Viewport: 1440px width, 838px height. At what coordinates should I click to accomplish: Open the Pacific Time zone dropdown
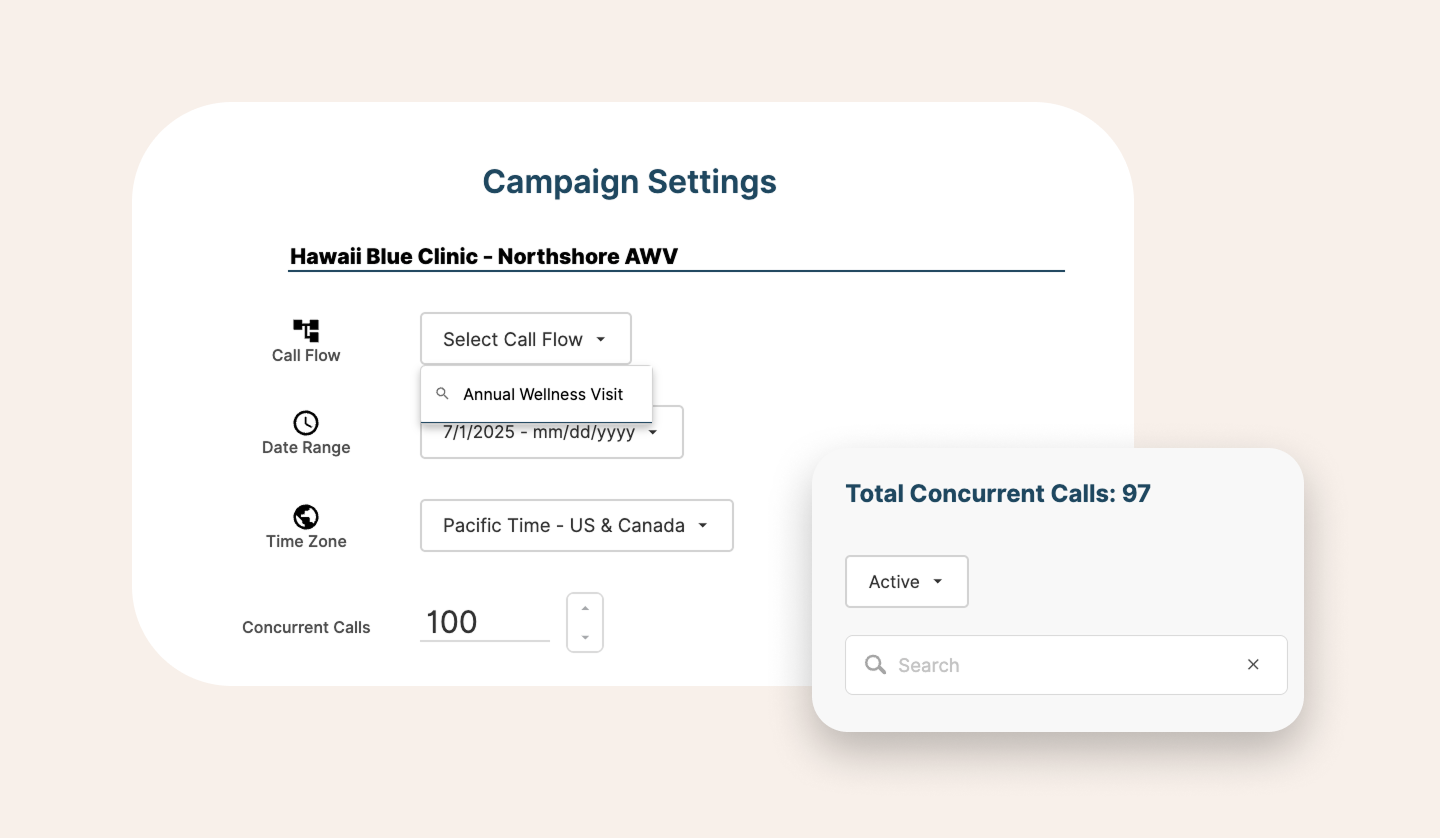point(576,525)
